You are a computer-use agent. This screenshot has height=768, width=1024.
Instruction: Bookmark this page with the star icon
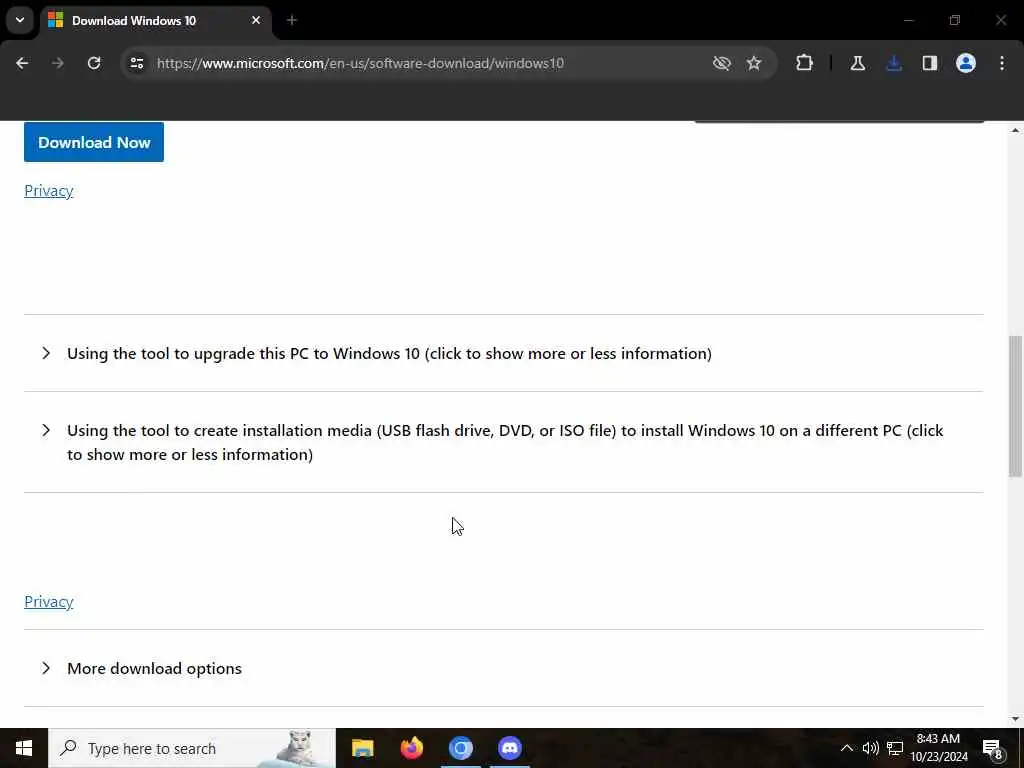[x=754, y=63]
